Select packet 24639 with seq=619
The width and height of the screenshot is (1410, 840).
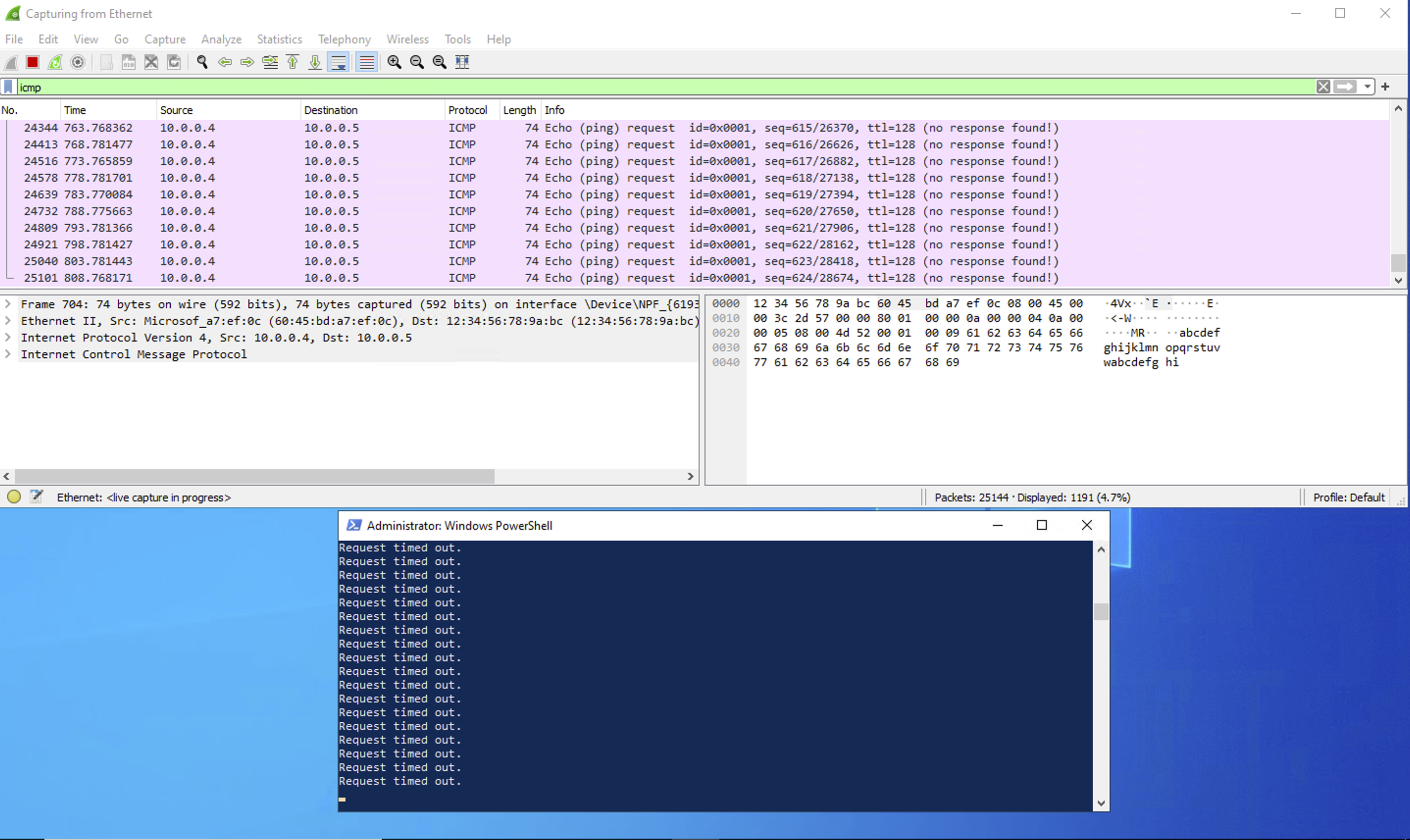[x=695, y=195]
